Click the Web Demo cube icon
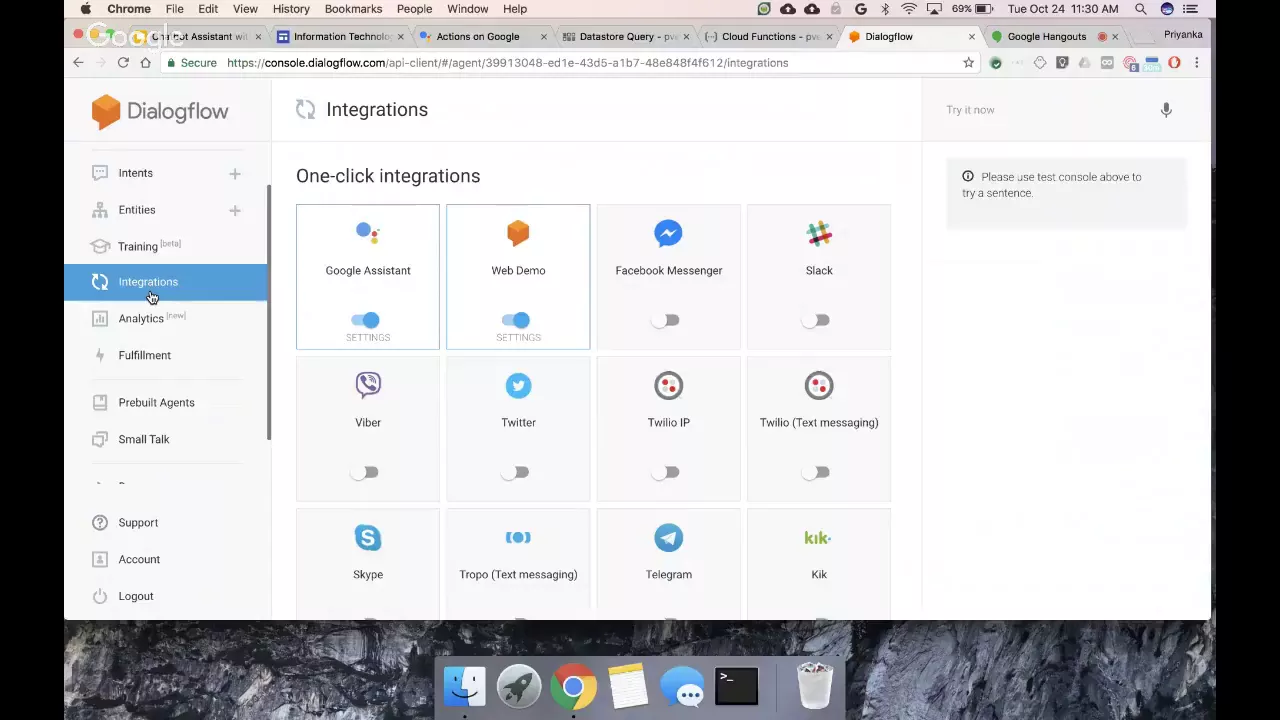This screenshot has width=1280, height=720. (x=518, y=233)
